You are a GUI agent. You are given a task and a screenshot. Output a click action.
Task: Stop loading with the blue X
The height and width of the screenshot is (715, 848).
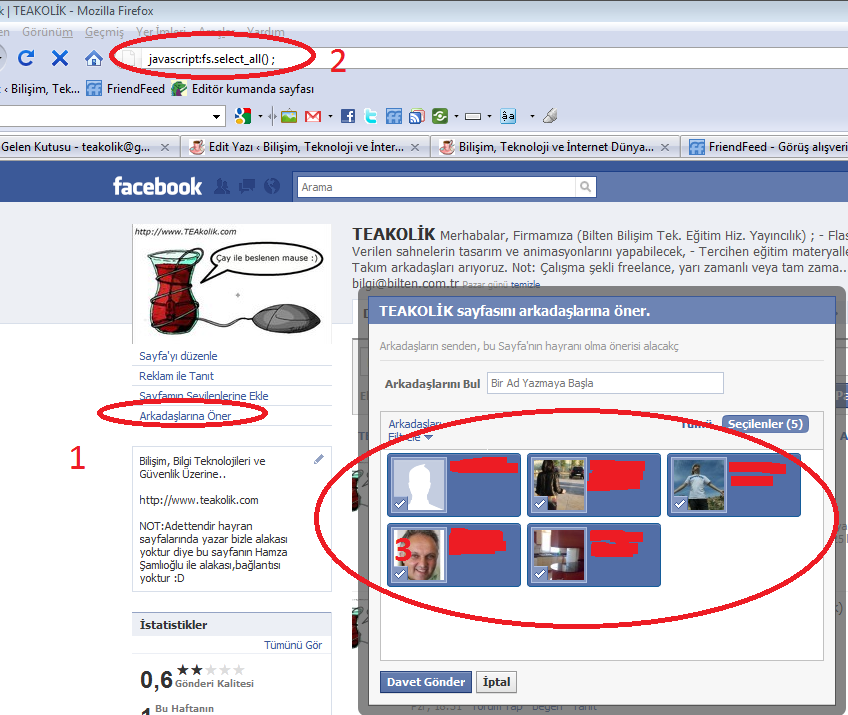click(60, 58)
